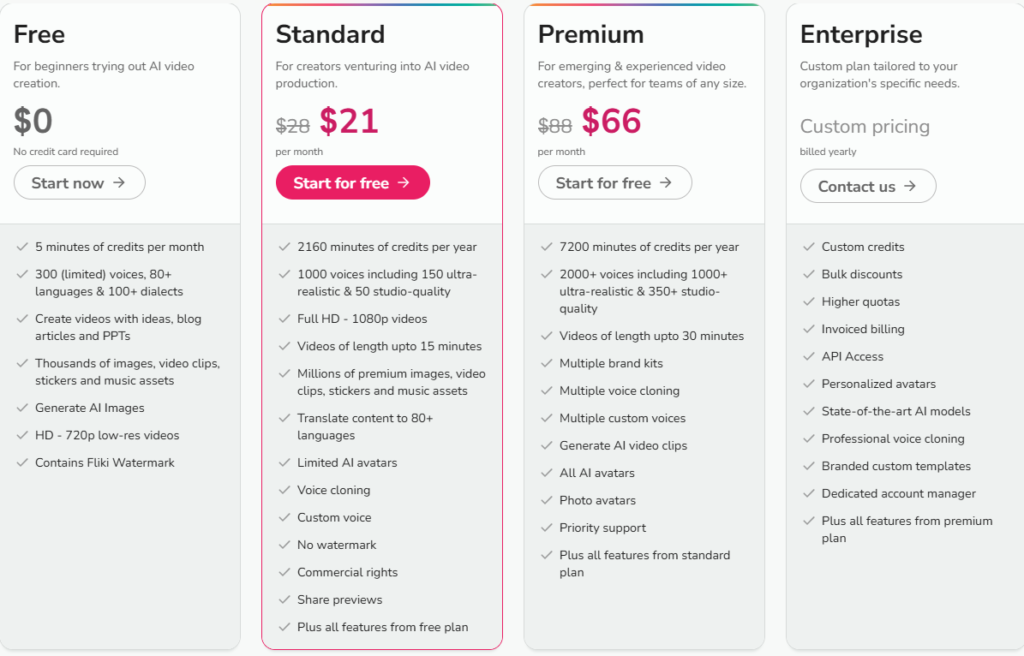
Task: Click the checkmark beside Dedicated account manager
Action: point(810,493)
